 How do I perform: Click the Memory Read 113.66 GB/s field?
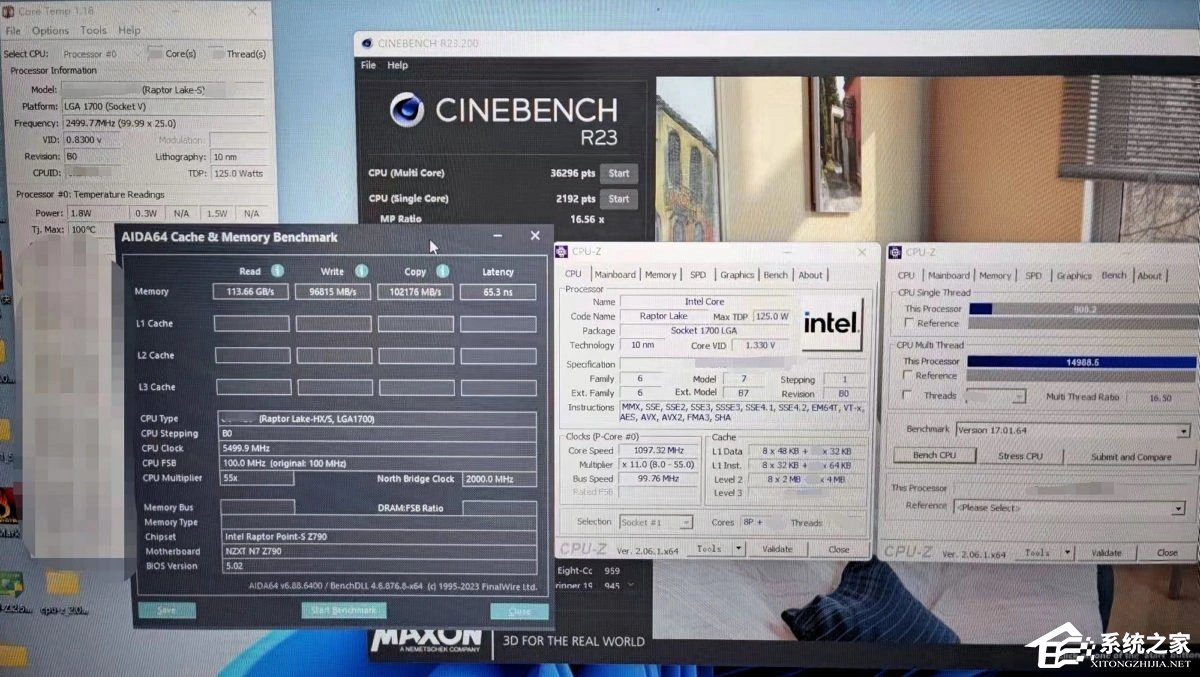pyautogui.click(x=250, y=292)
